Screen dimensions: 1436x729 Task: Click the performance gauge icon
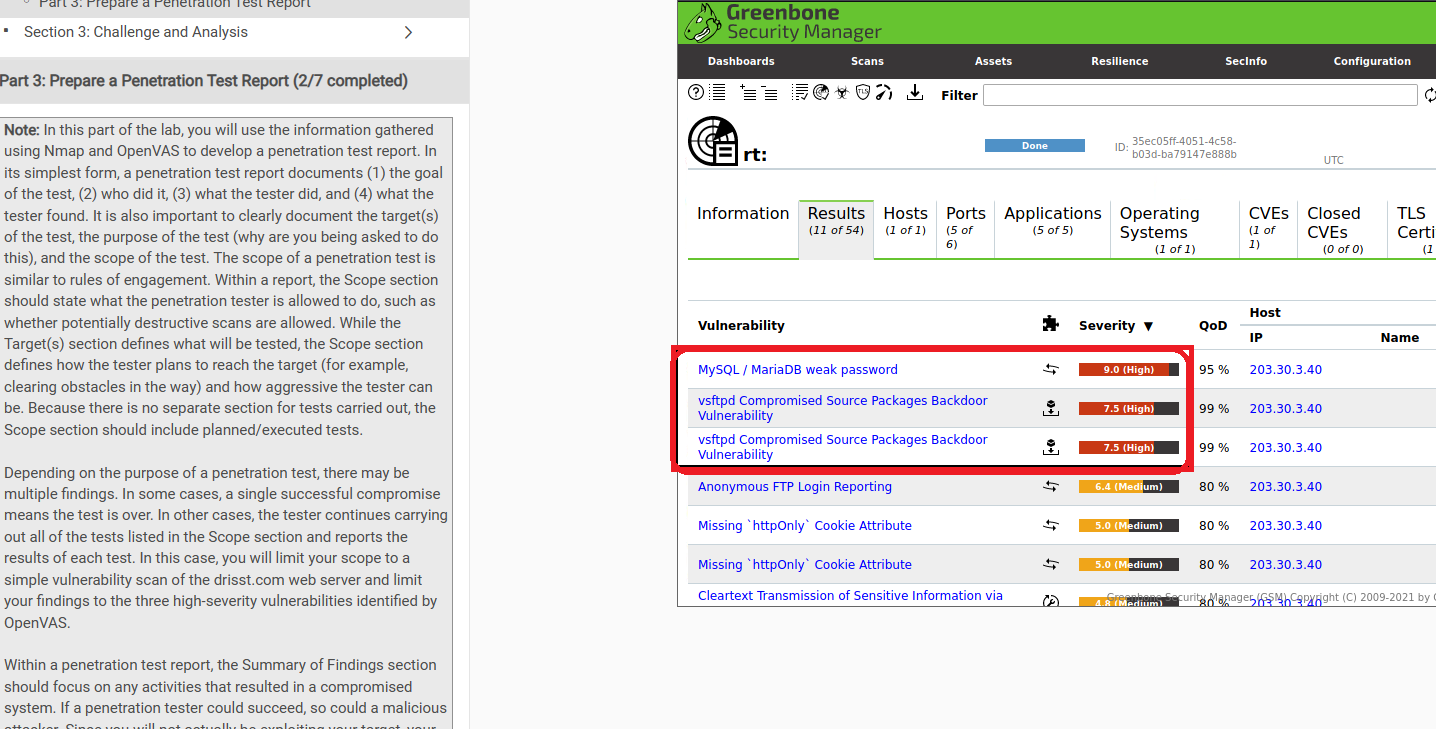tap(883, 92)
